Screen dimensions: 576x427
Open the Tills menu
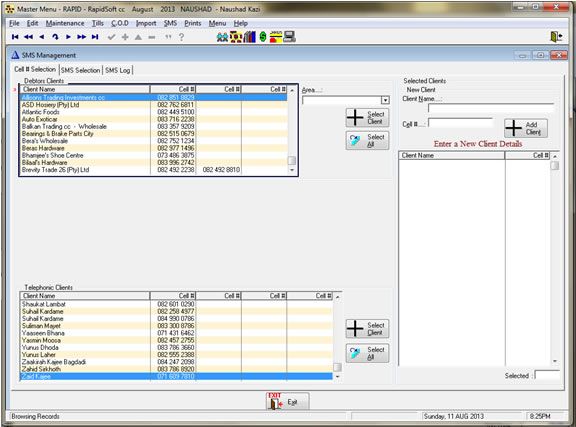tap(98, 23)
